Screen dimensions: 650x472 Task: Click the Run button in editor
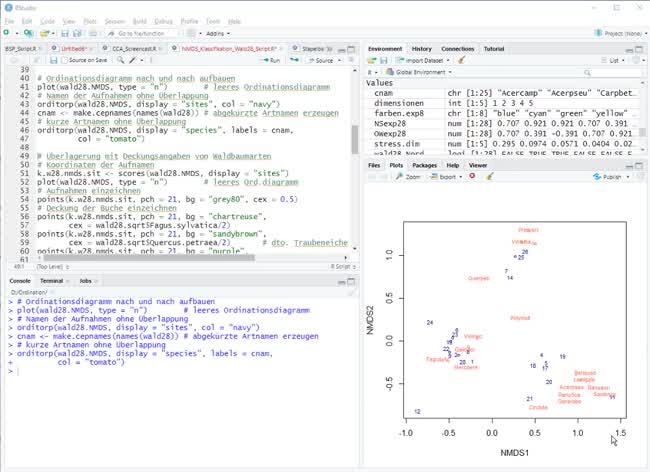point(270,61)
